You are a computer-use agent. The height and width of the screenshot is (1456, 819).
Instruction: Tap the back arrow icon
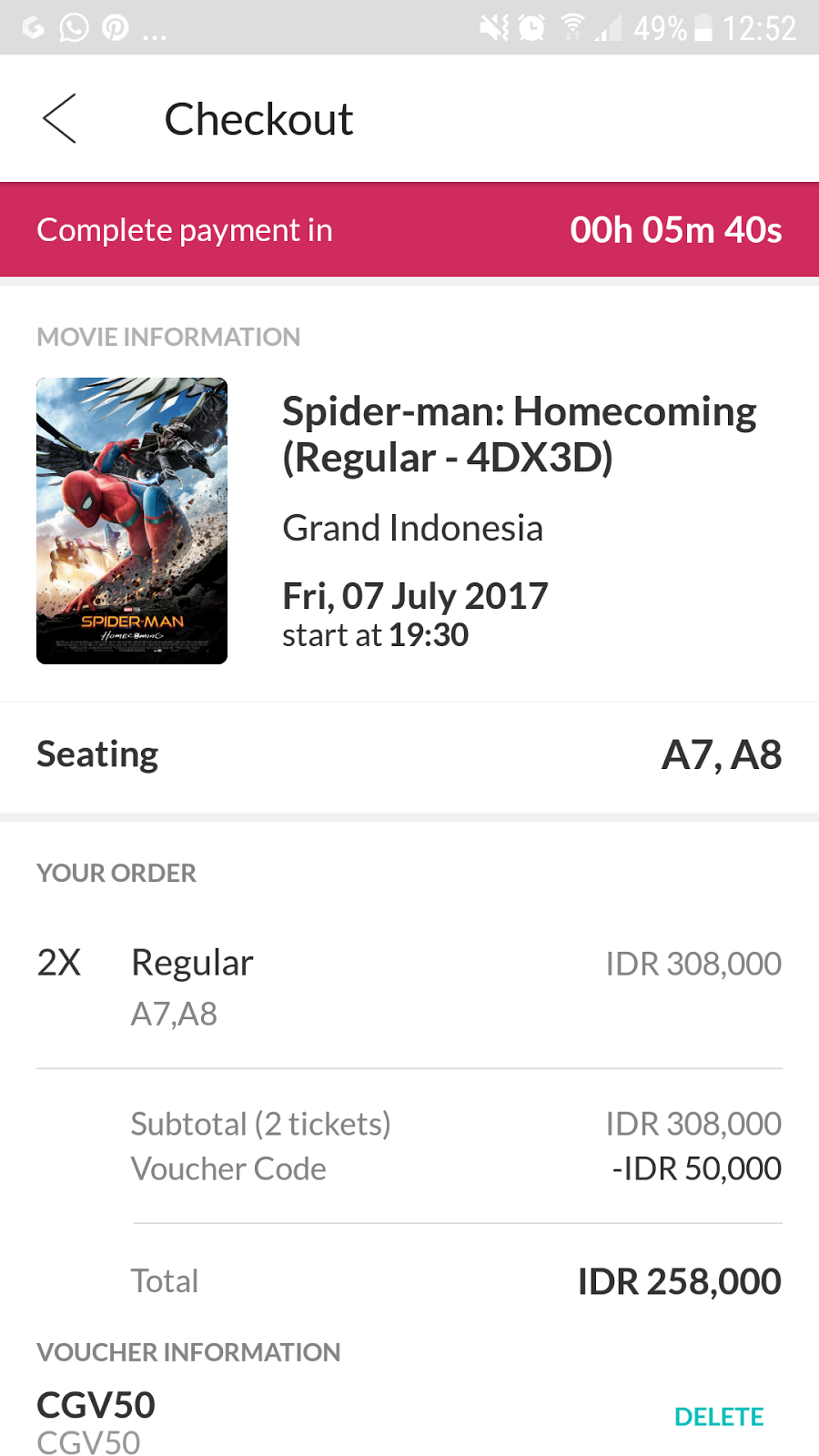[59, 118]
